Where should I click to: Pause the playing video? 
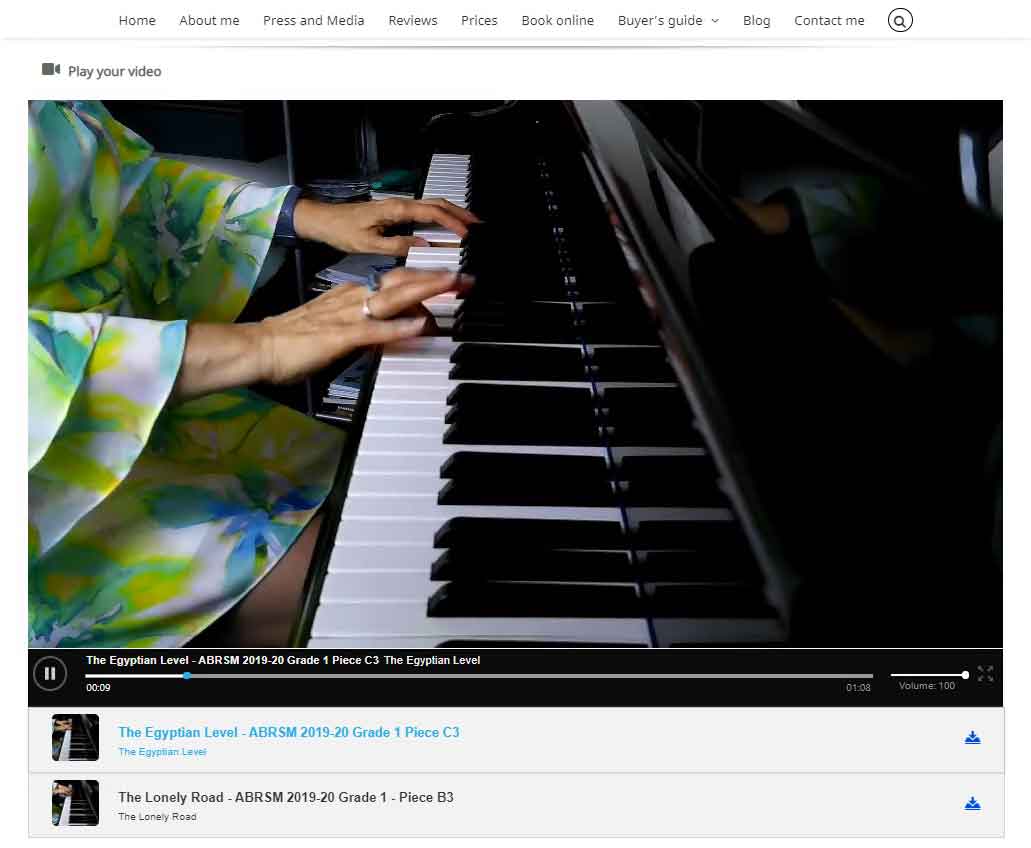pyautogui.click(x=50, y=674)
